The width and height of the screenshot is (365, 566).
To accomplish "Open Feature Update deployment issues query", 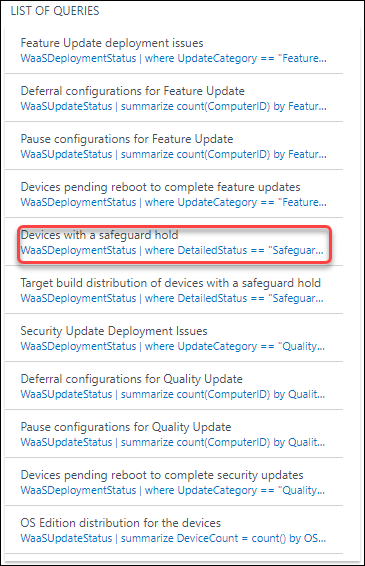I will pyautogui.click(x=112, y=43).
